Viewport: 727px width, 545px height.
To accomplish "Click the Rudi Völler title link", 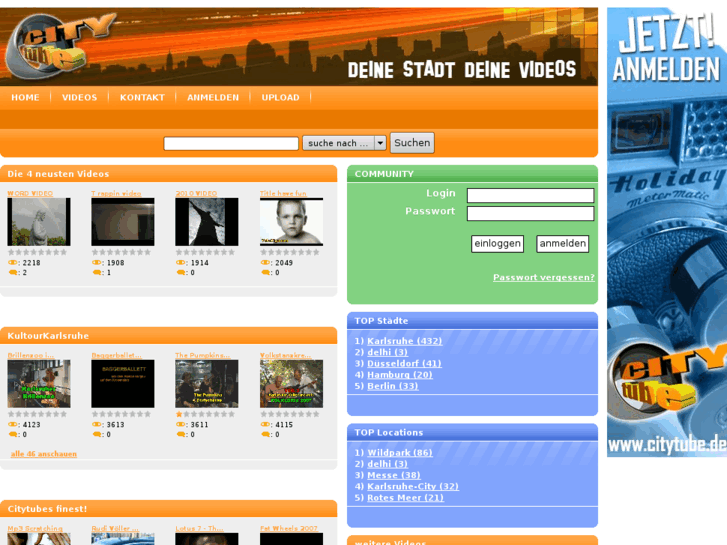I will click(x=115, y=528).
